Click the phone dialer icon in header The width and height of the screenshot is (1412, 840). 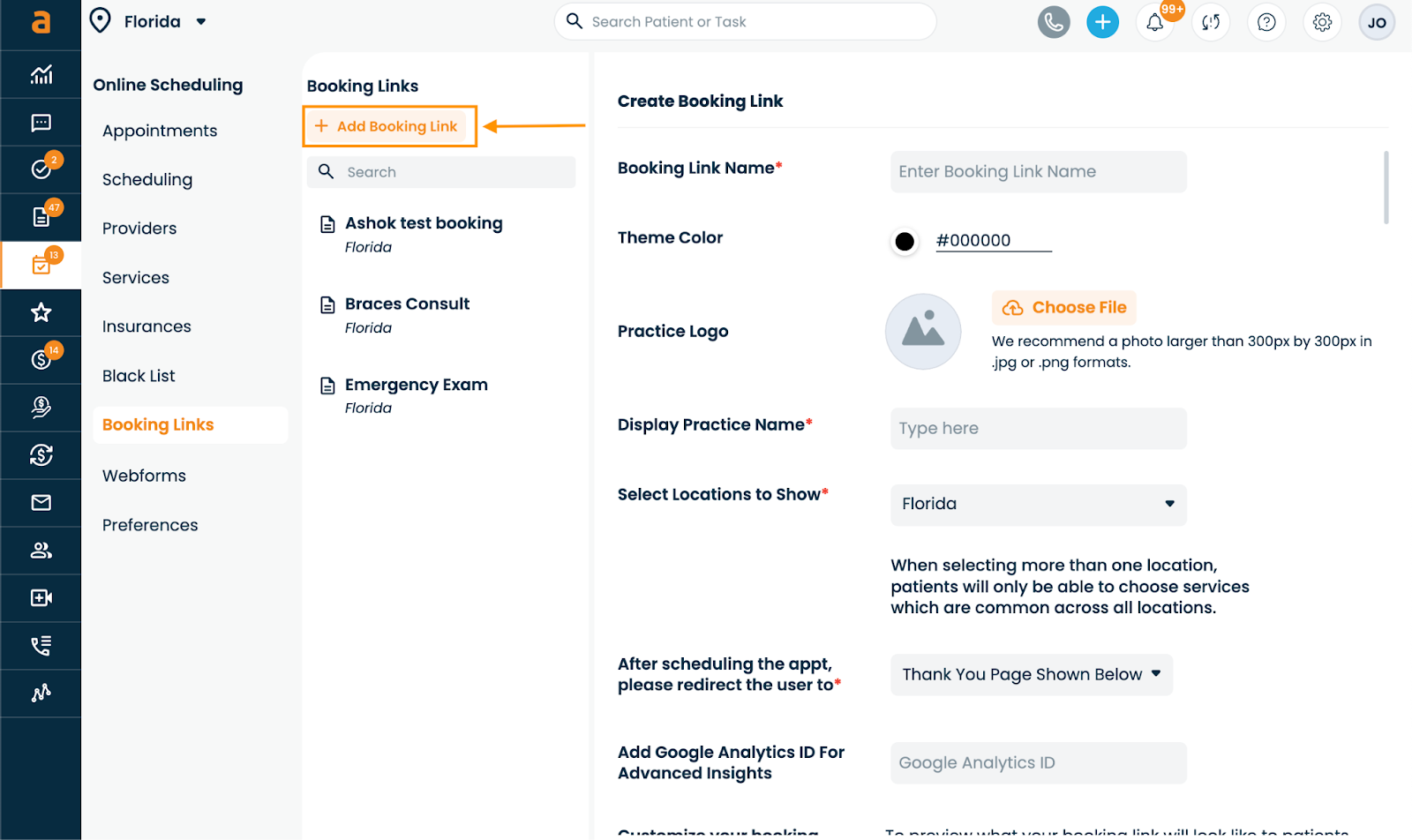click(x=1053, y=22)
